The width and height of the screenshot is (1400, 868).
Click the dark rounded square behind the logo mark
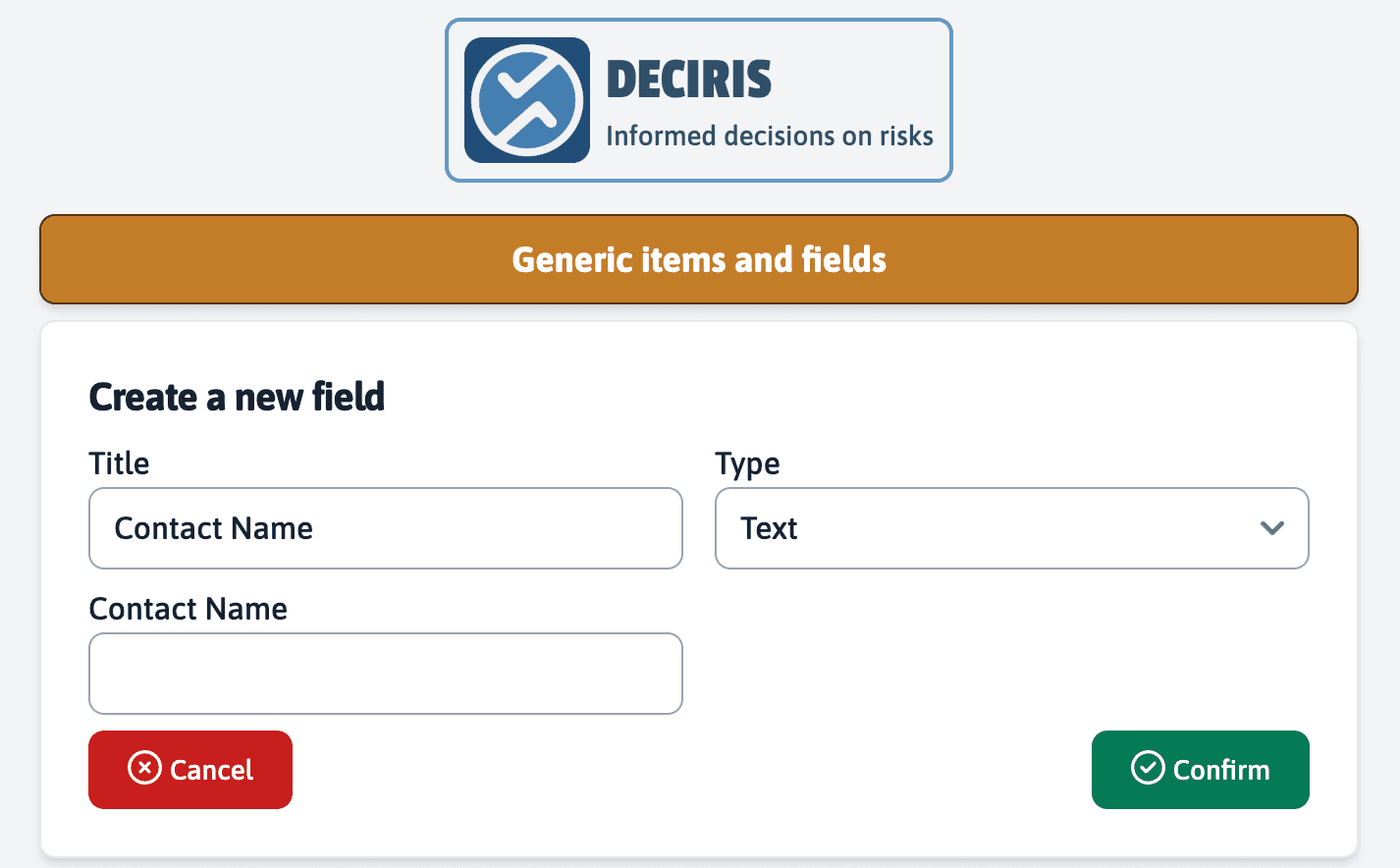[x=526, y=98]
